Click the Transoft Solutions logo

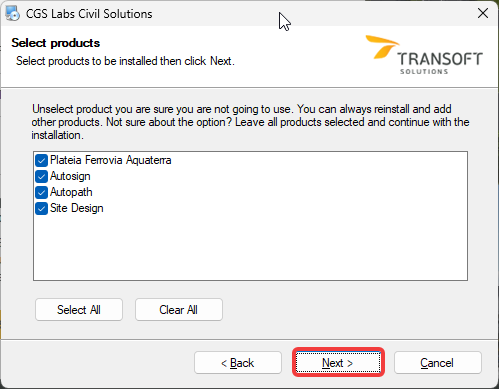pyautogui.click(x=424, y=55)
